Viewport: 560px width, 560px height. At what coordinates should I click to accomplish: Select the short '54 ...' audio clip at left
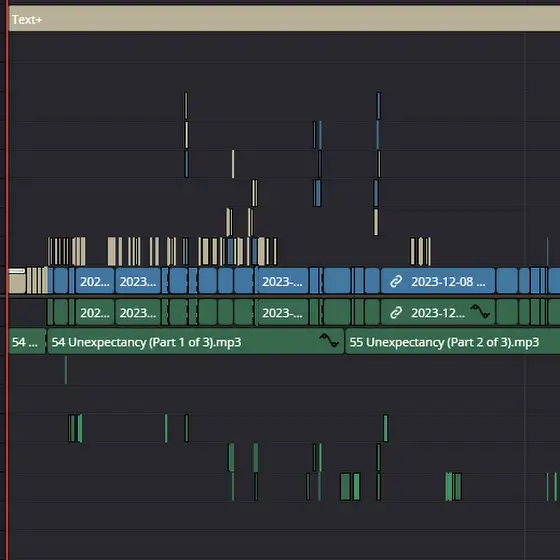(27, 342)
